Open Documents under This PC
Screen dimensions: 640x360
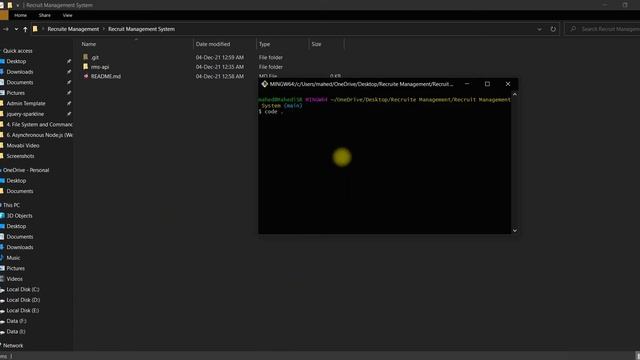20,237
